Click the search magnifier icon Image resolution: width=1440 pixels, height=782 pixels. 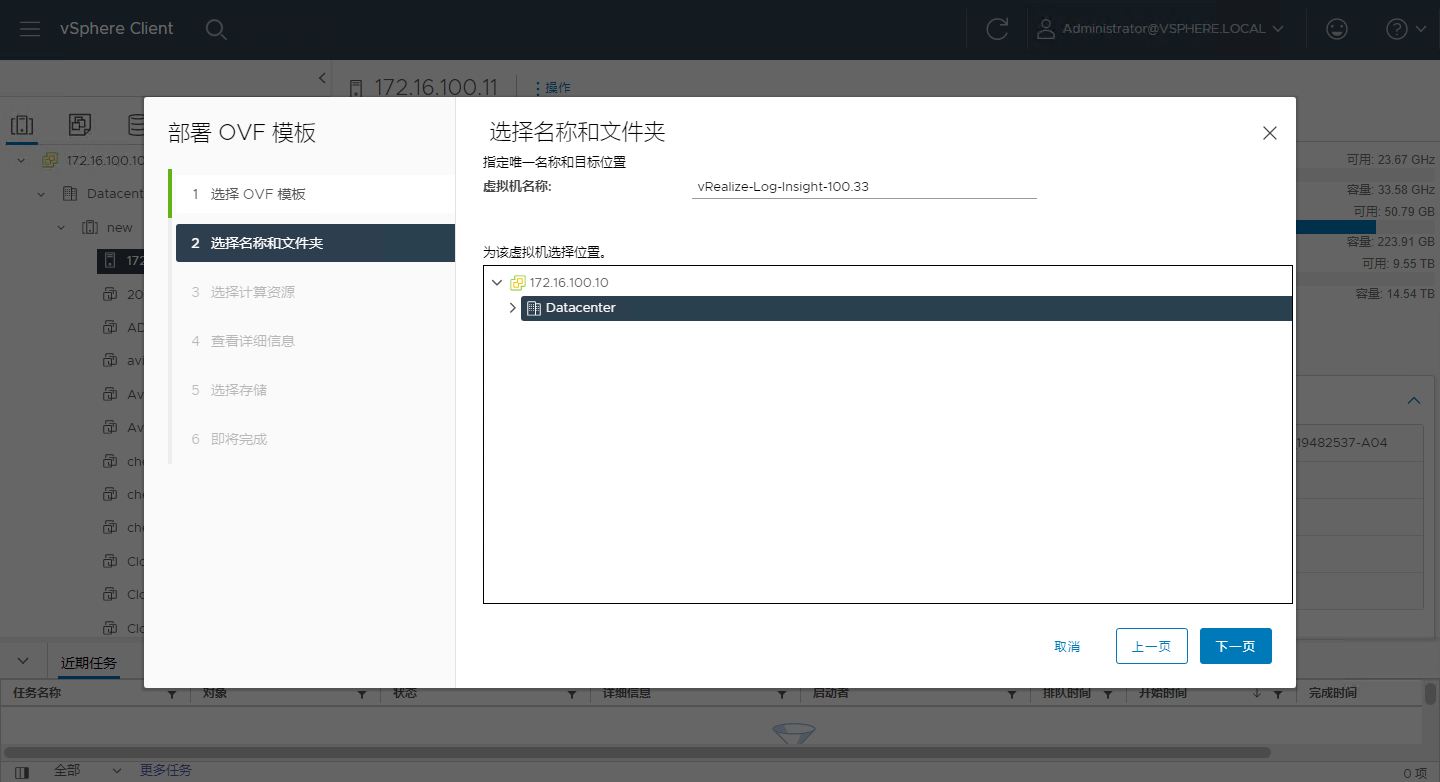(216, 29)
